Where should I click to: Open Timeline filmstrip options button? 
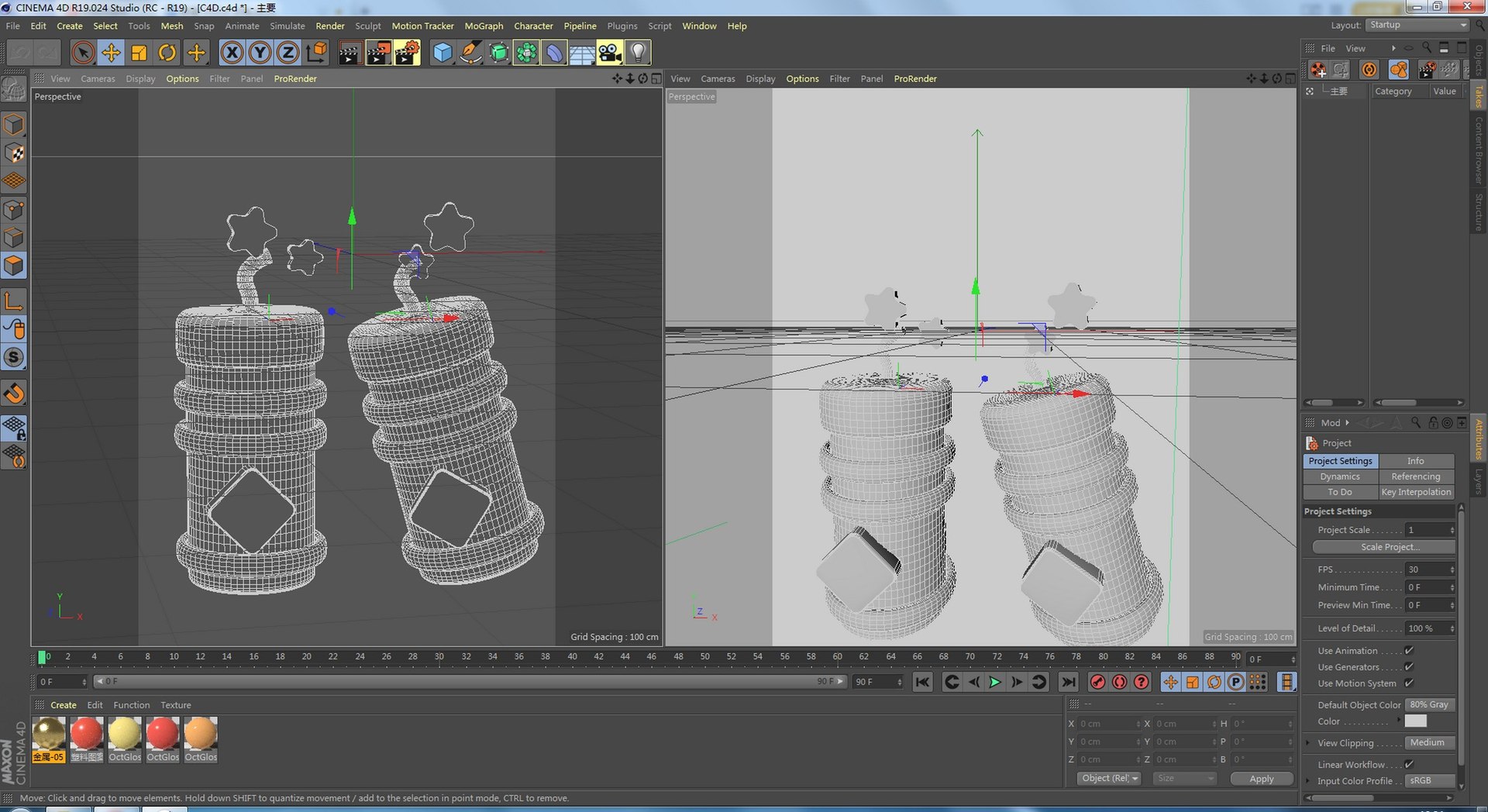pyautogui.click(x=1287, y=682)
